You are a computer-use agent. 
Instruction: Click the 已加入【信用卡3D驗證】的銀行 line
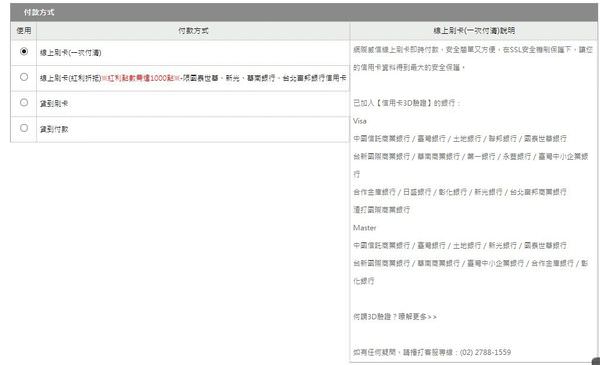406,103
